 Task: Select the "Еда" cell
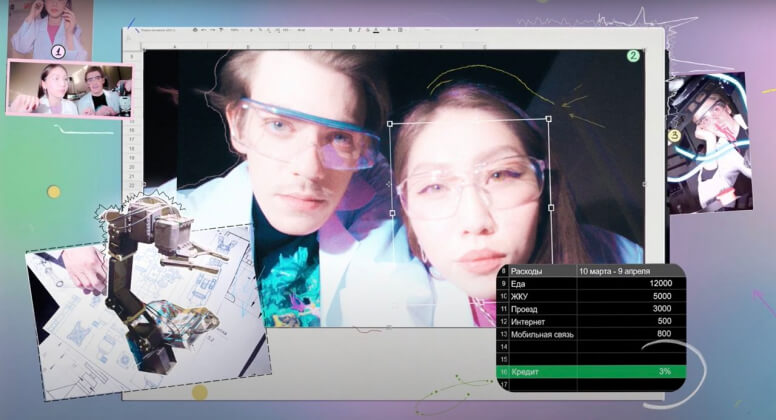542,284
